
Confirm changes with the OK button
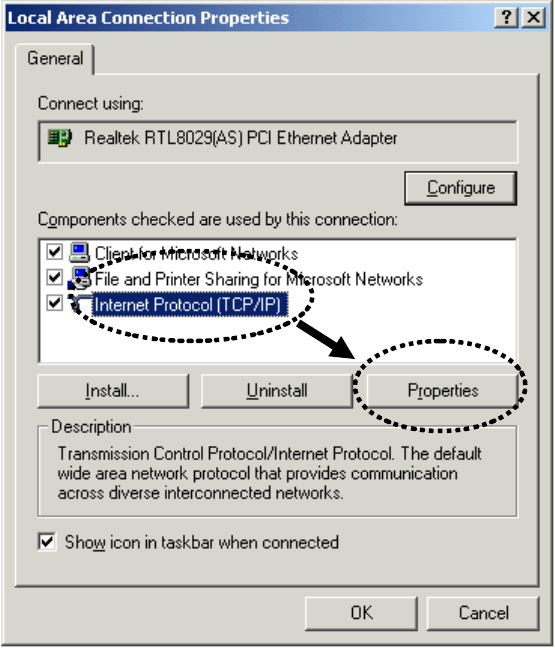coord(361,613)
